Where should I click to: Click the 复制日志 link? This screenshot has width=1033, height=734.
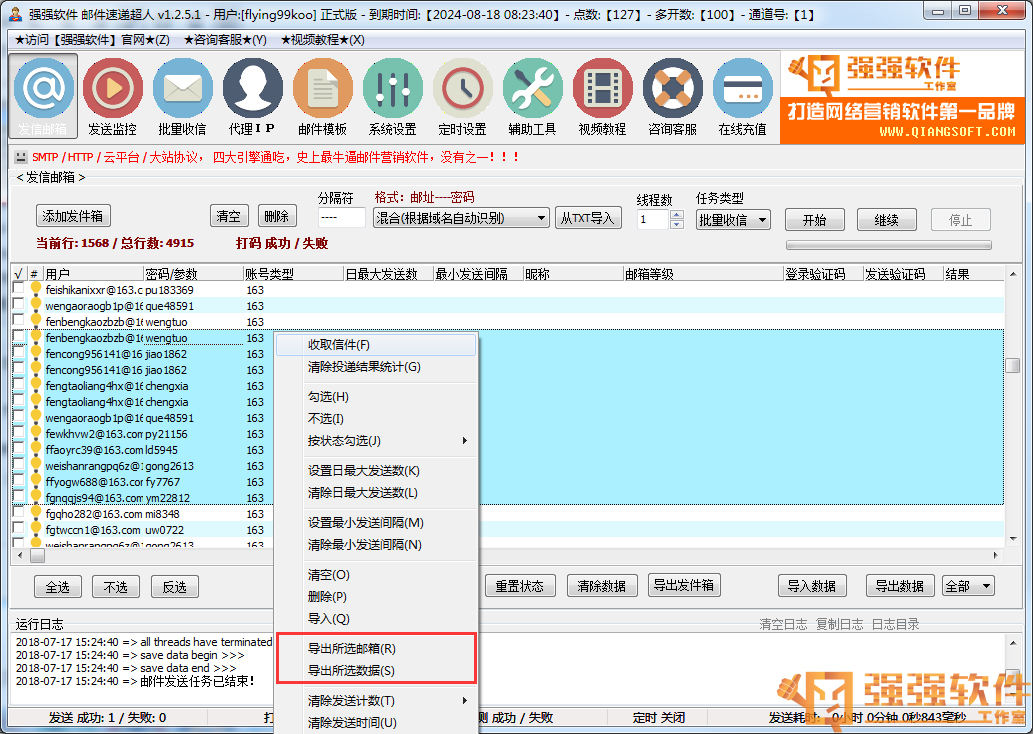839,624
